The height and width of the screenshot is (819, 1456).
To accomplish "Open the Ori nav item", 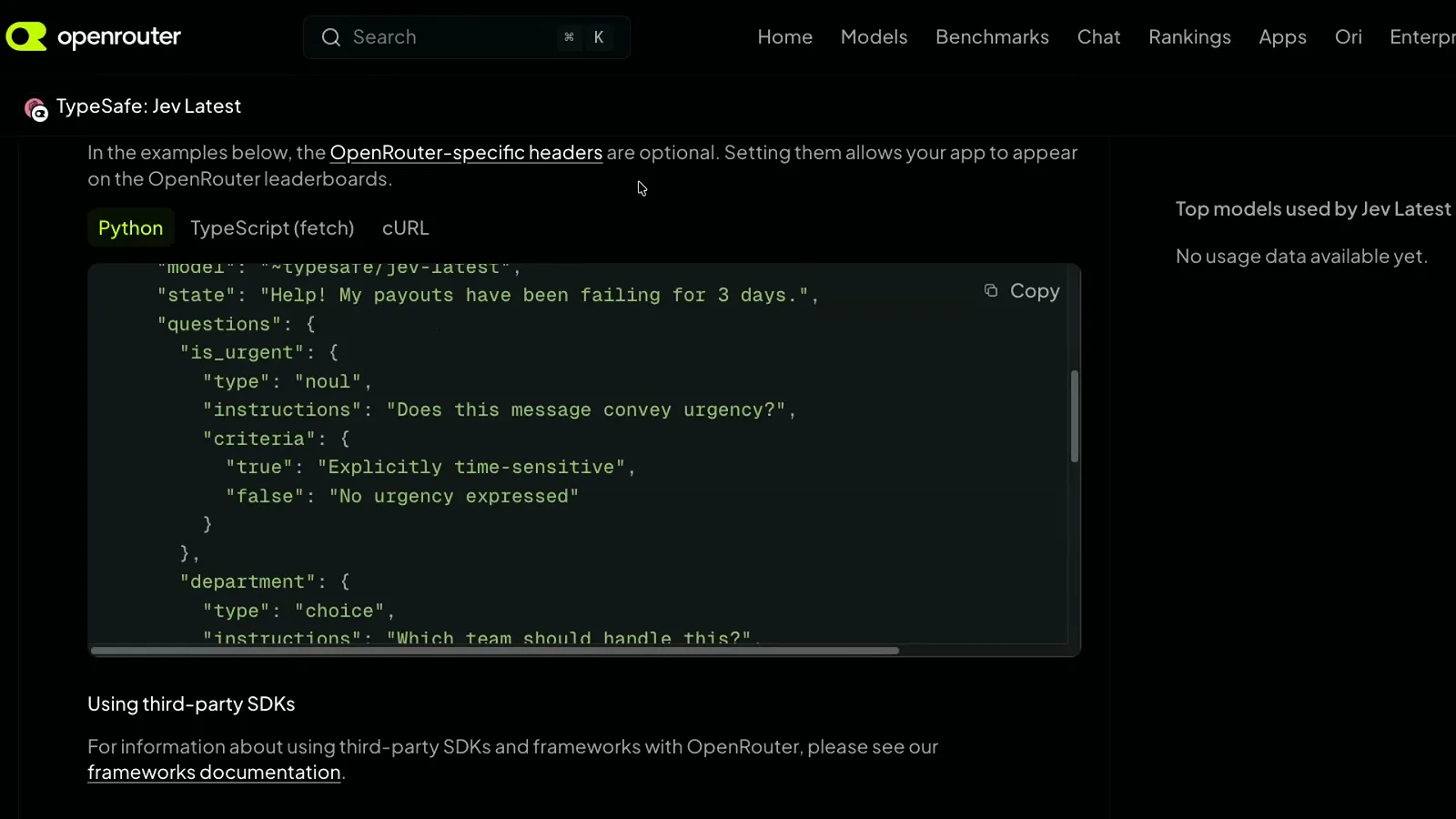I will tap(1348, 37).
